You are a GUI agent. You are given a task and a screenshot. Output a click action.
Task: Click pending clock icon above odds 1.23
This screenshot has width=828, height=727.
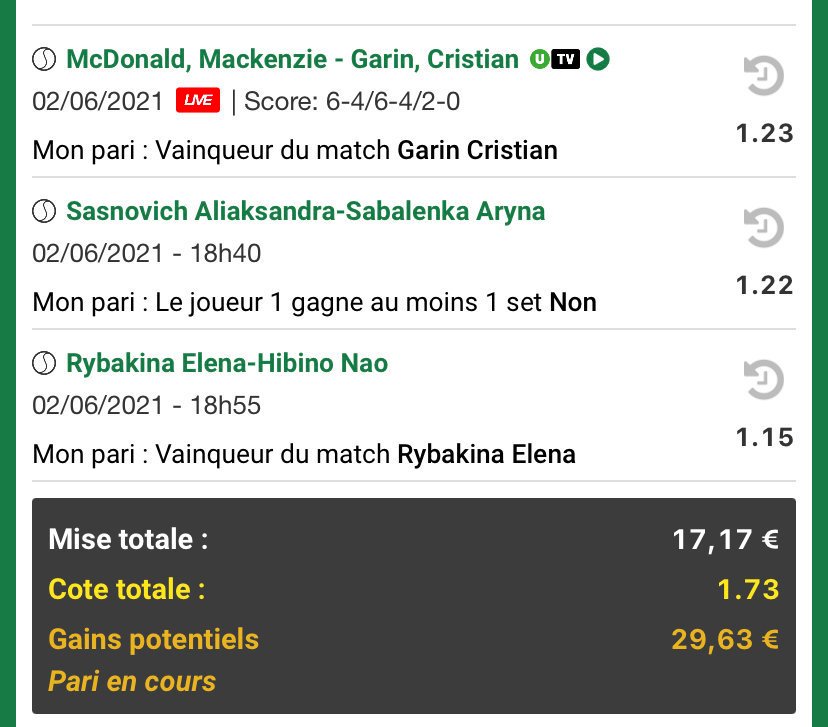tap(764, 77)
